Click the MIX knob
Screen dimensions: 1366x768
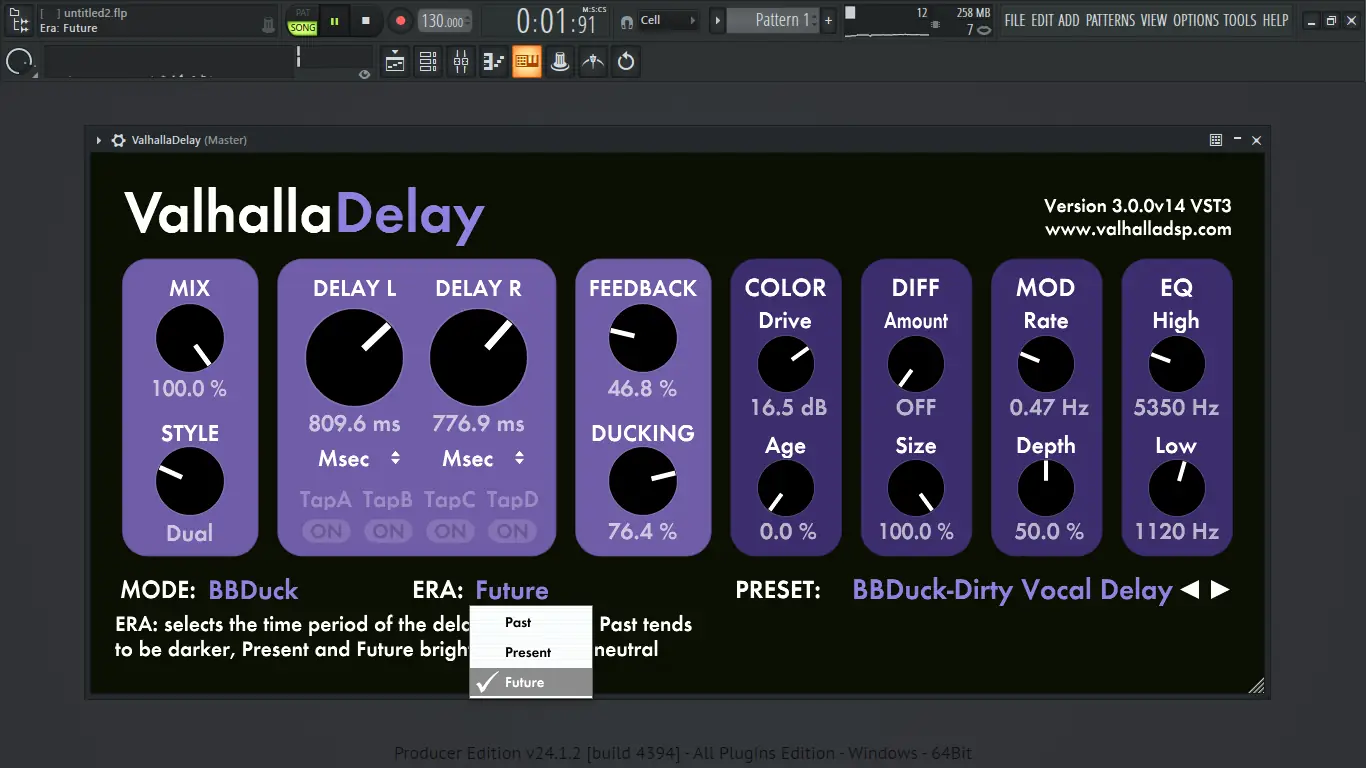coord(190,338)
